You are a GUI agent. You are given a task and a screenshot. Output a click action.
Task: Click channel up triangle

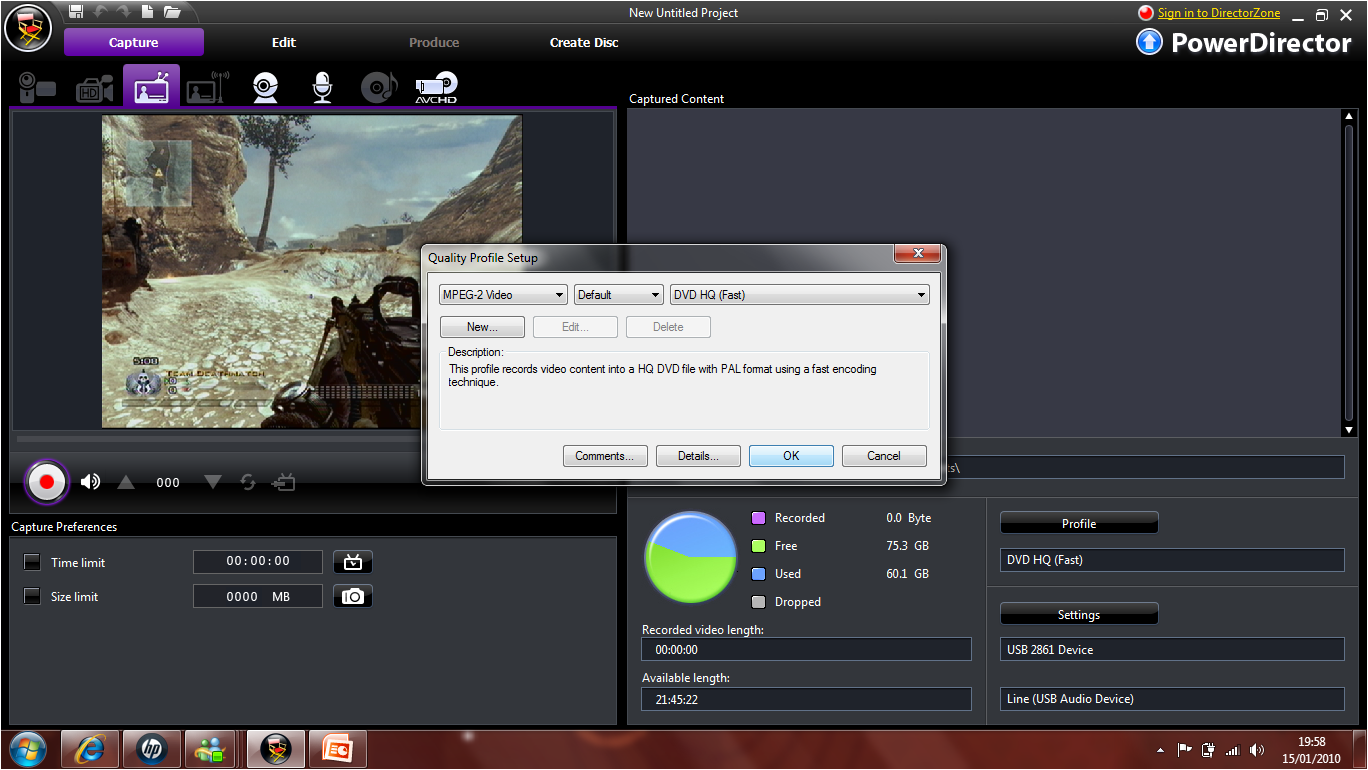click(126, 482)
